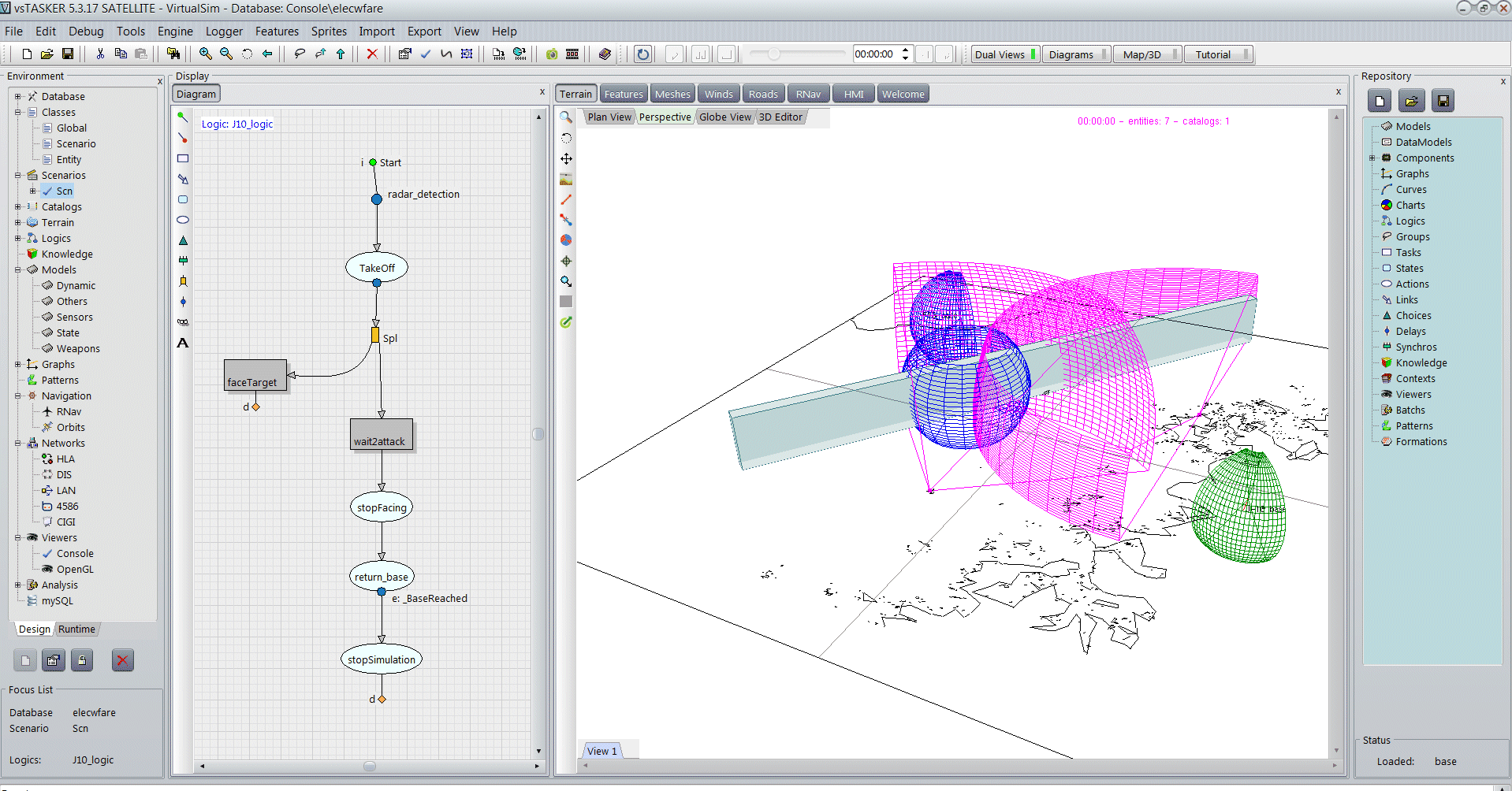Expand the Catalogs tree node

point(18,206)
